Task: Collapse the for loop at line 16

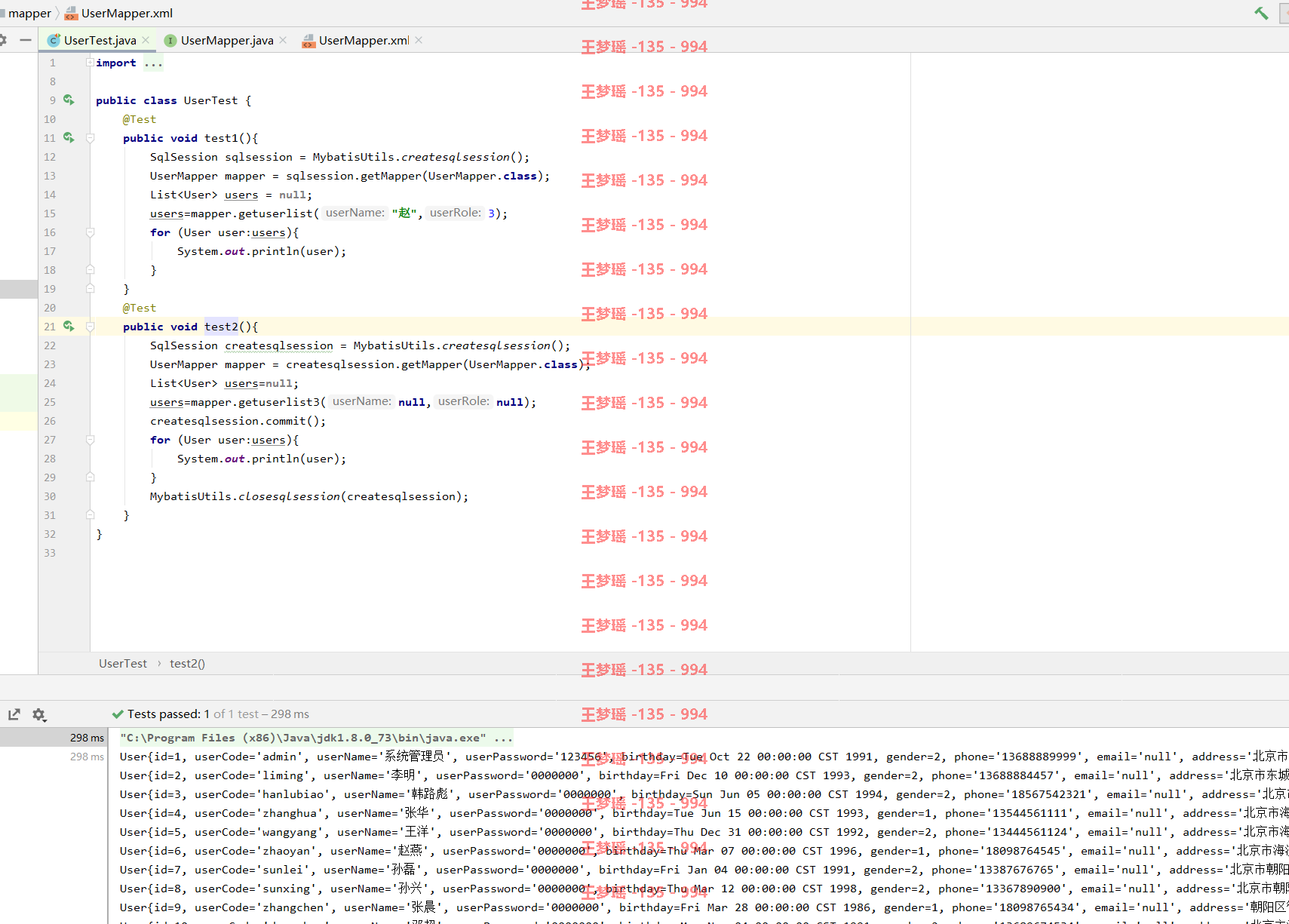Action: click(90, 232)
